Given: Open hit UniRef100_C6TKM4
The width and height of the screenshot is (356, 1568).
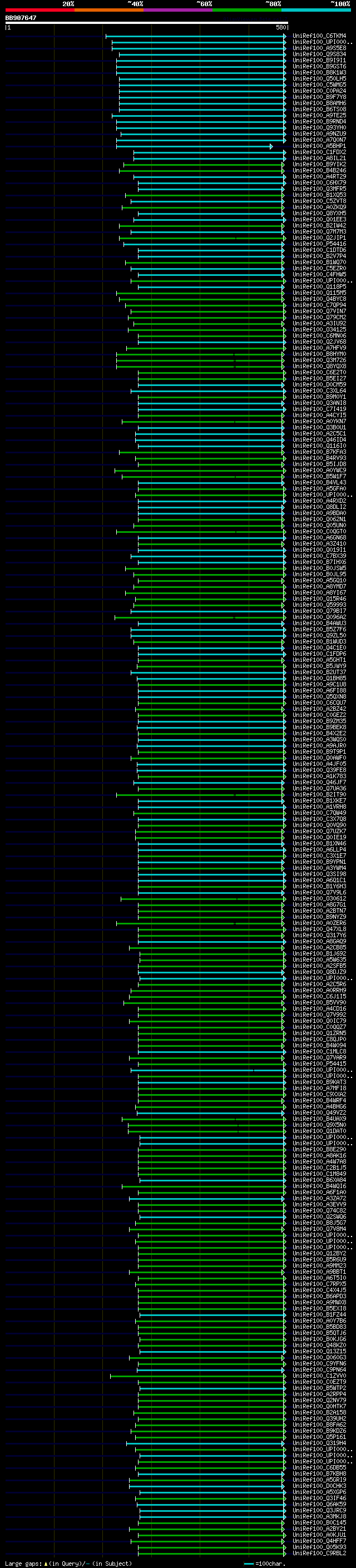Looking at the screenshot, I should click(x=319, y=36).
